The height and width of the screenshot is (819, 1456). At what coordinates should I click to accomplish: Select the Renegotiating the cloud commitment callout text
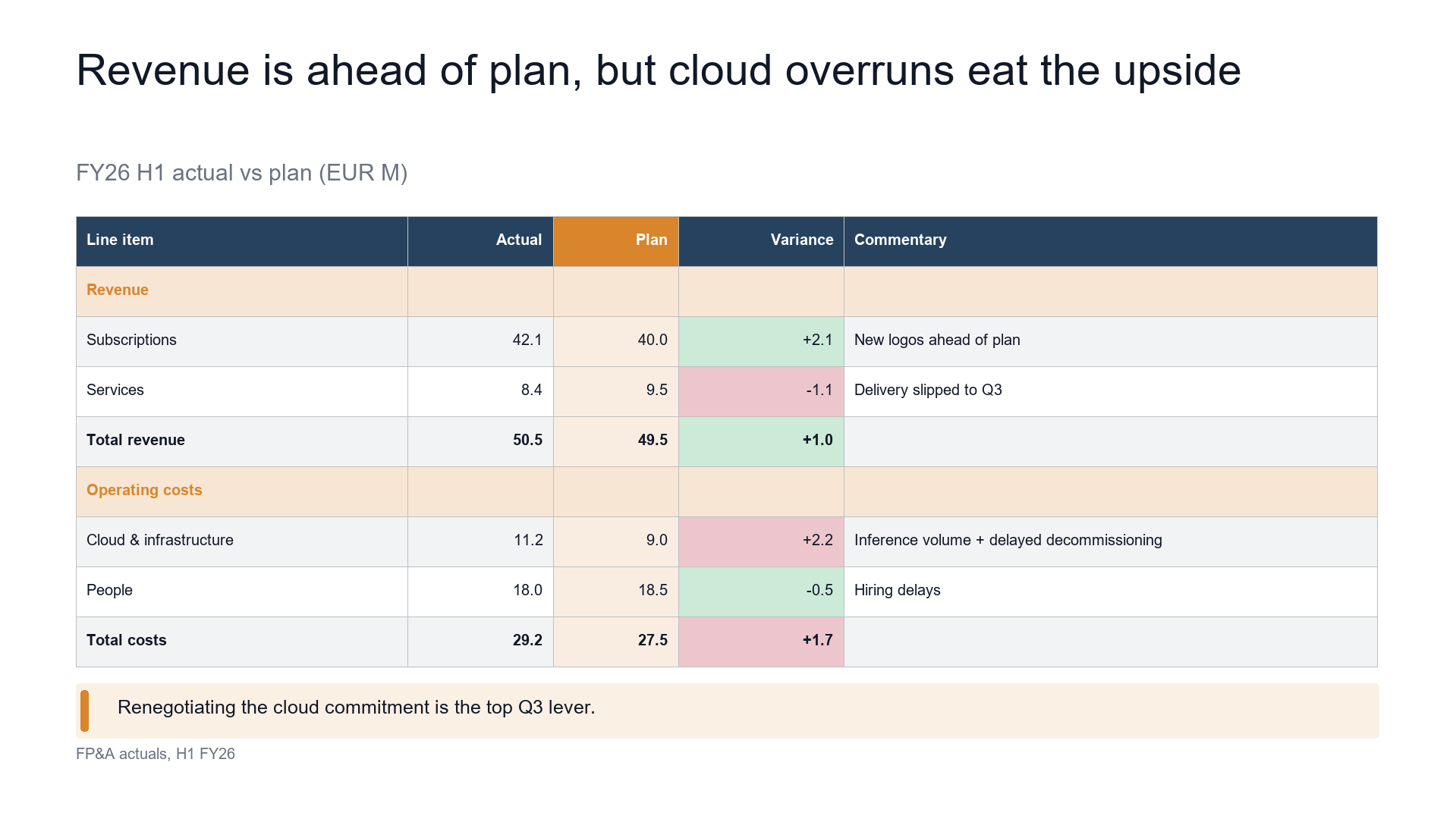356,708
